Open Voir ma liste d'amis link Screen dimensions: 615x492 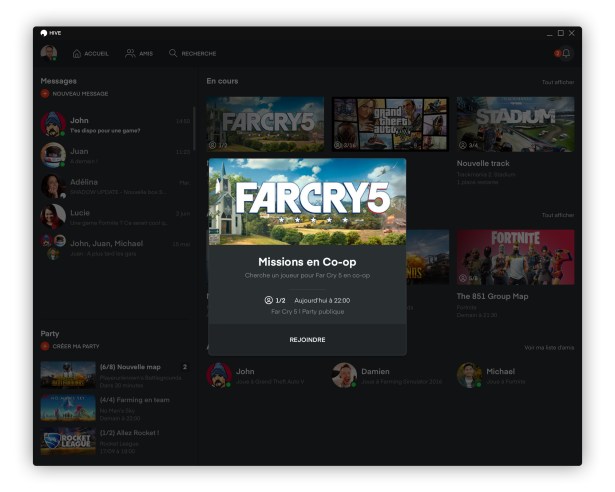(549, 348)
